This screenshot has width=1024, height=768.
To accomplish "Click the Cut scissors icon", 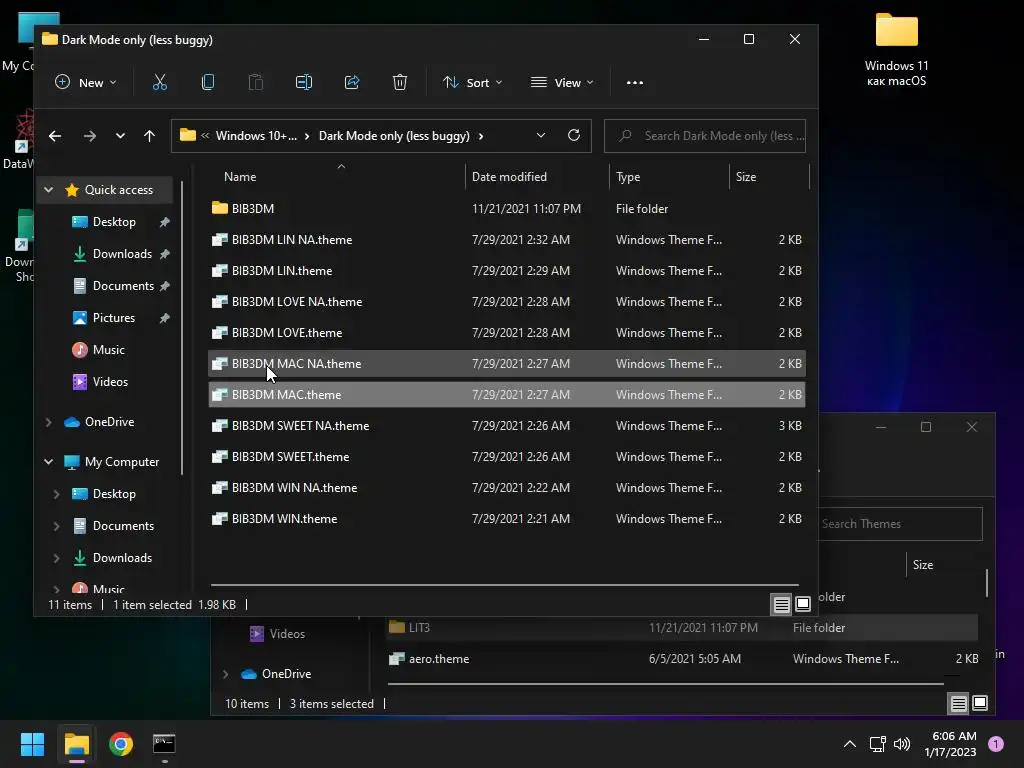I will [159, 82].
